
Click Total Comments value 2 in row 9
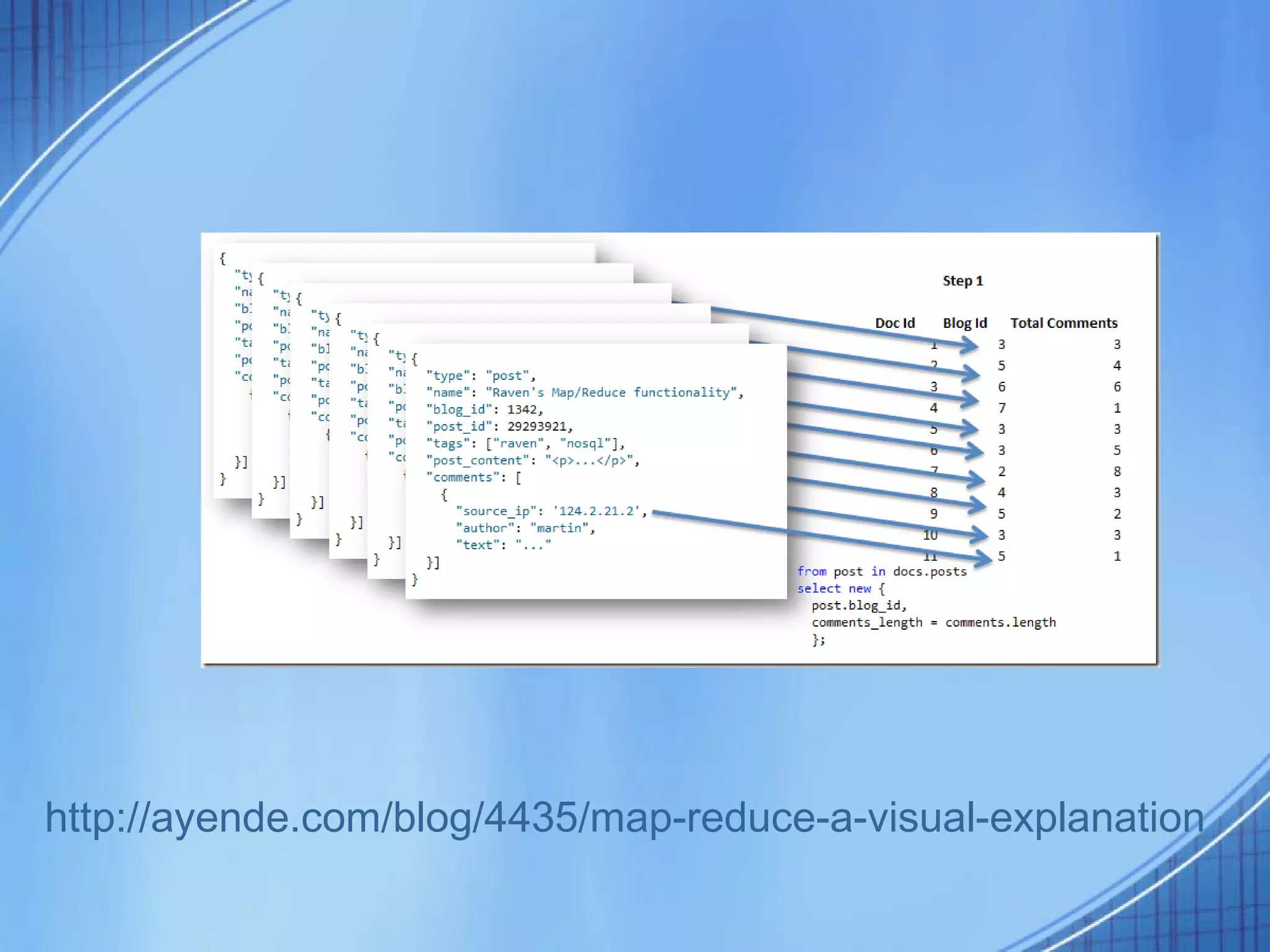coord(1117,514)
